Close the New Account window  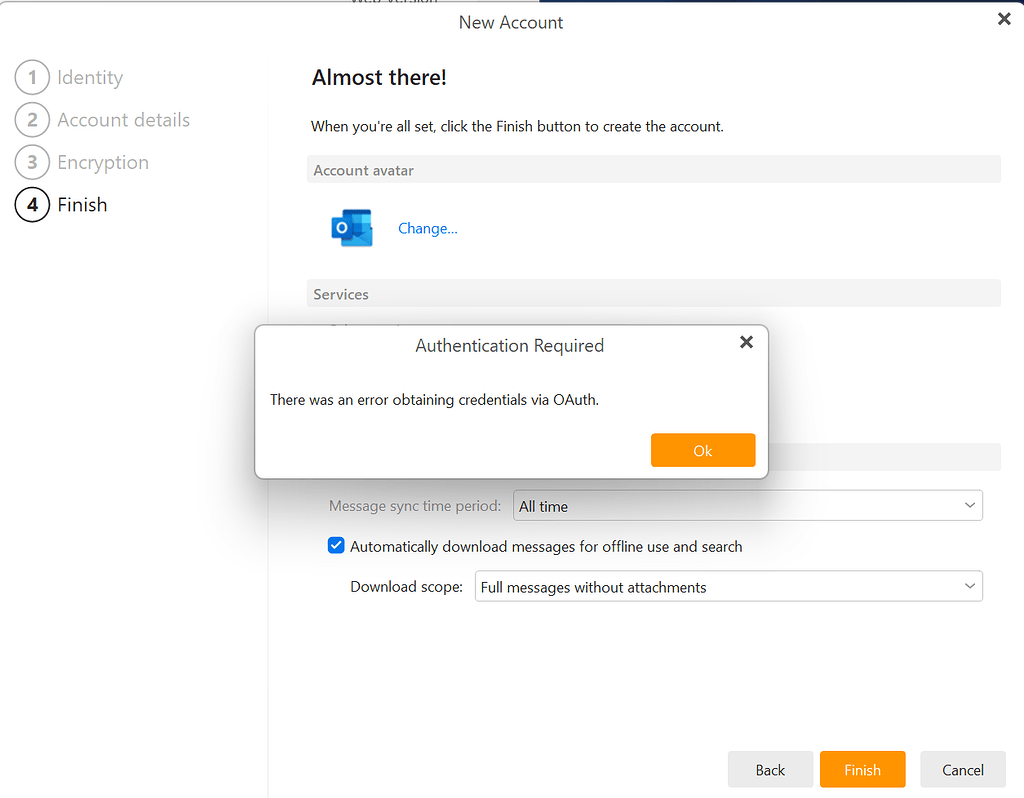coord(1004,19)
